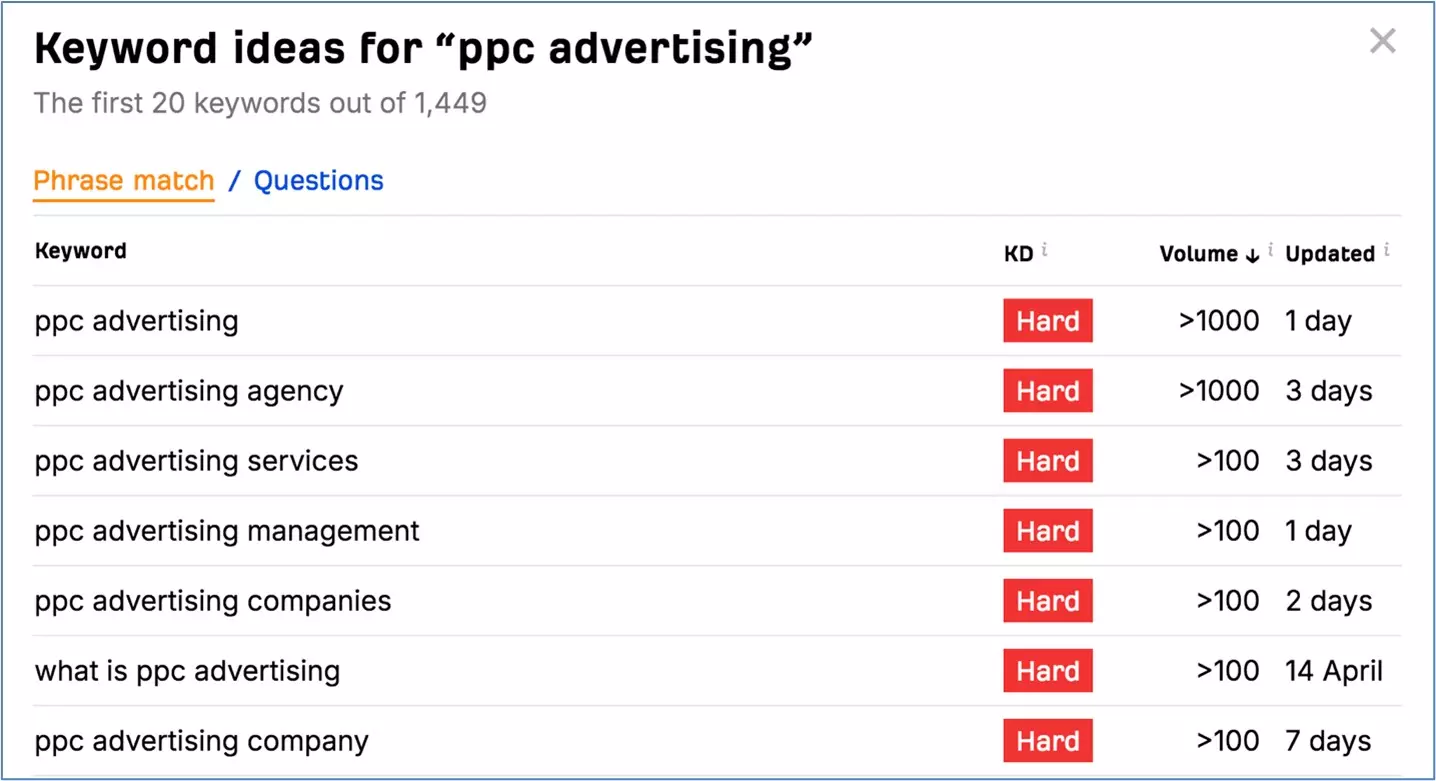The width and height of the screenshot is (1436, 781).
Task: Open "ppc advertising management" keyword
Action: click(228, 531)
